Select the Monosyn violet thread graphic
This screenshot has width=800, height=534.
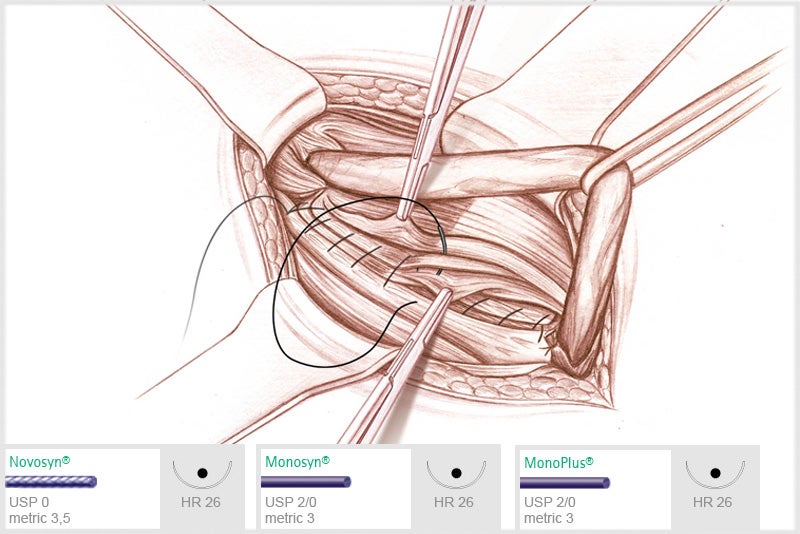pos(306,481)
